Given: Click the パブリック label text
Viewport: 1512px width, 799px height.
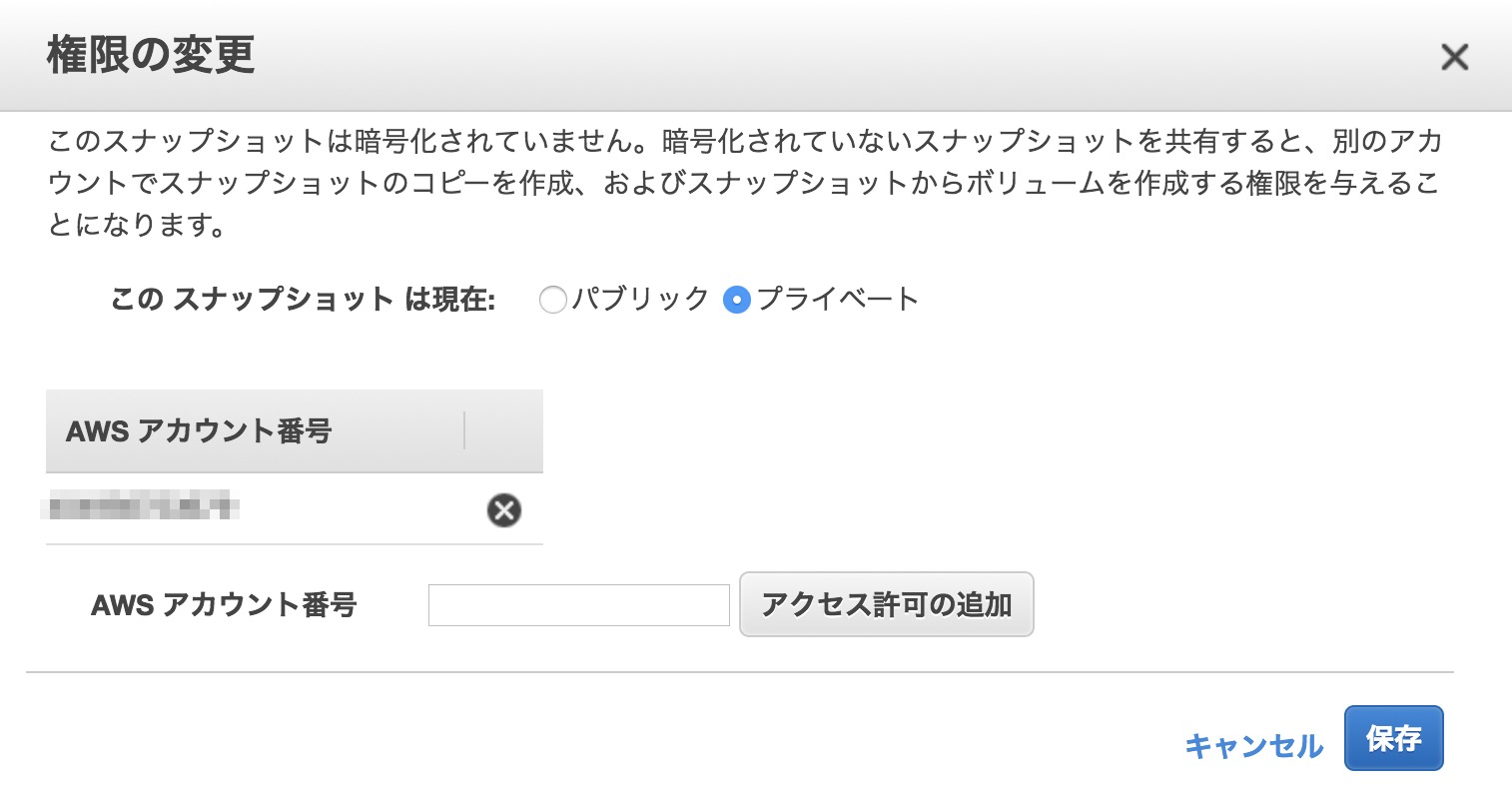Looking at the screenshot, I should coord(637,299).
